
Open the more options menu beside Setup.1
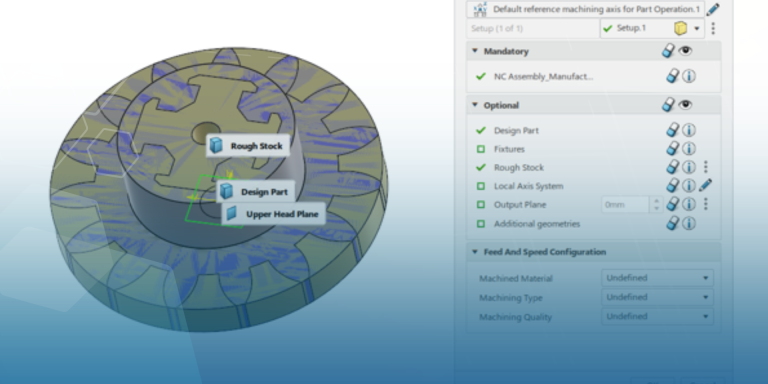(713, 28)
